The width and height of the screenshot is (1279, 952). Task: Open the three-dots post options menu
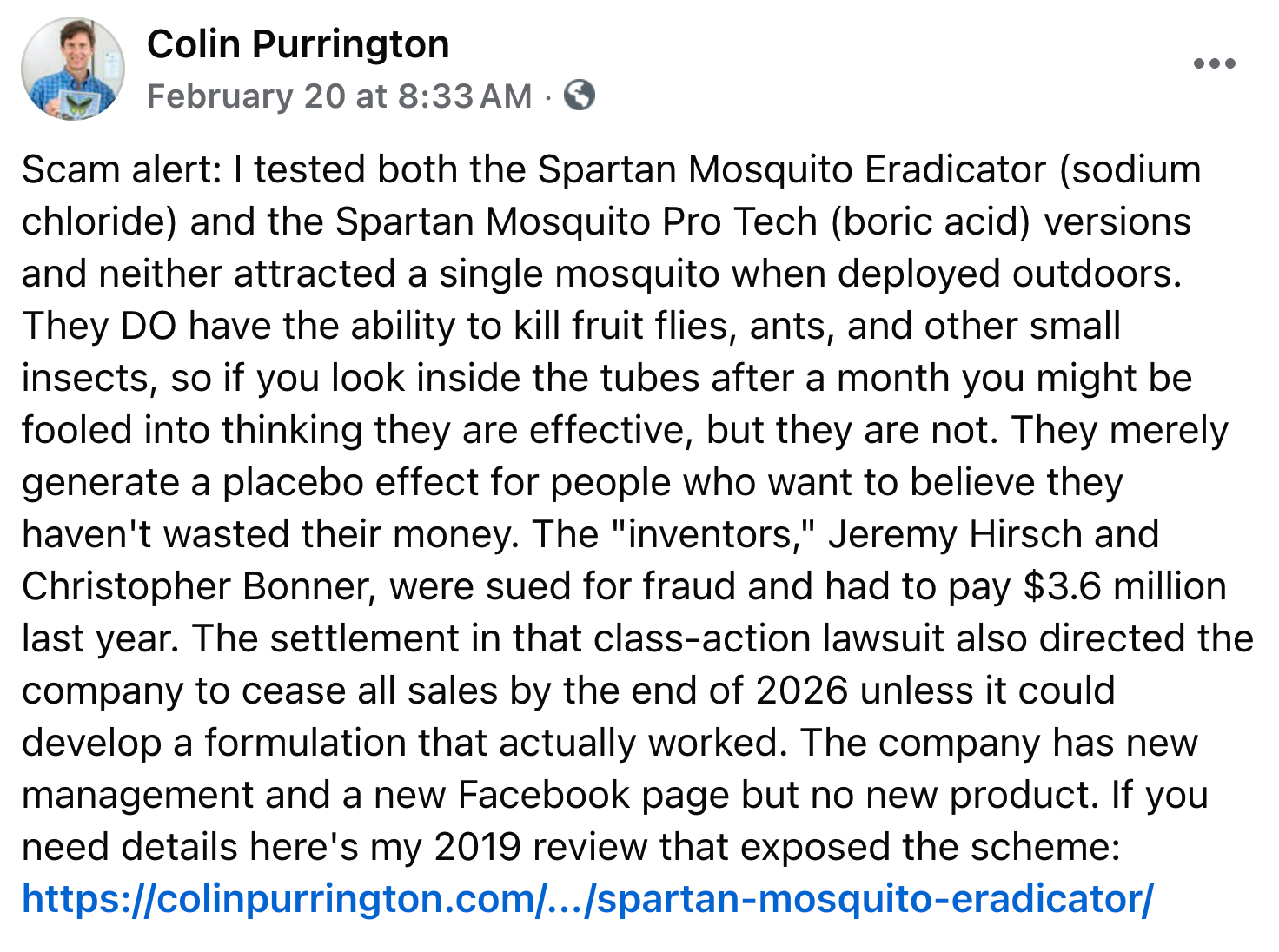click(1214, 63)
